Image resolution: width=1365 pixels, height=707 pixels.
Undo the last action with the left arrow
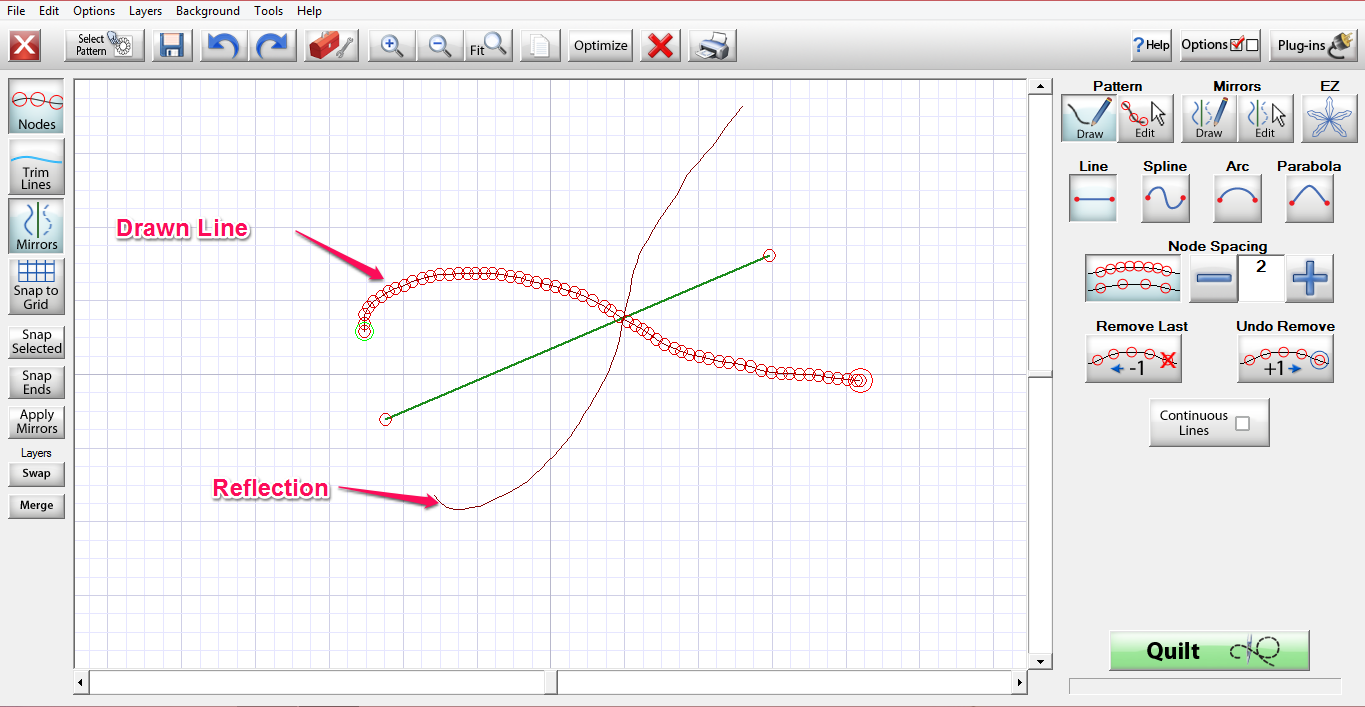point(222,46)
